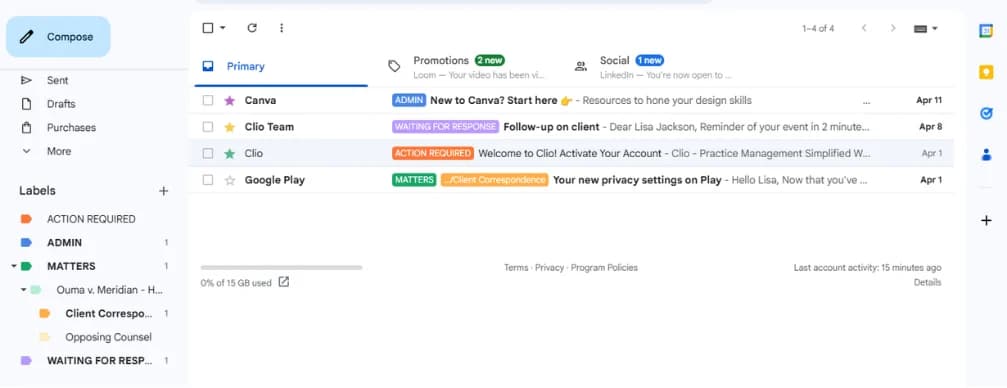Open account activity Details link
The width and height of the screenshot is (1007, 388).
click(x=927, y=283)
